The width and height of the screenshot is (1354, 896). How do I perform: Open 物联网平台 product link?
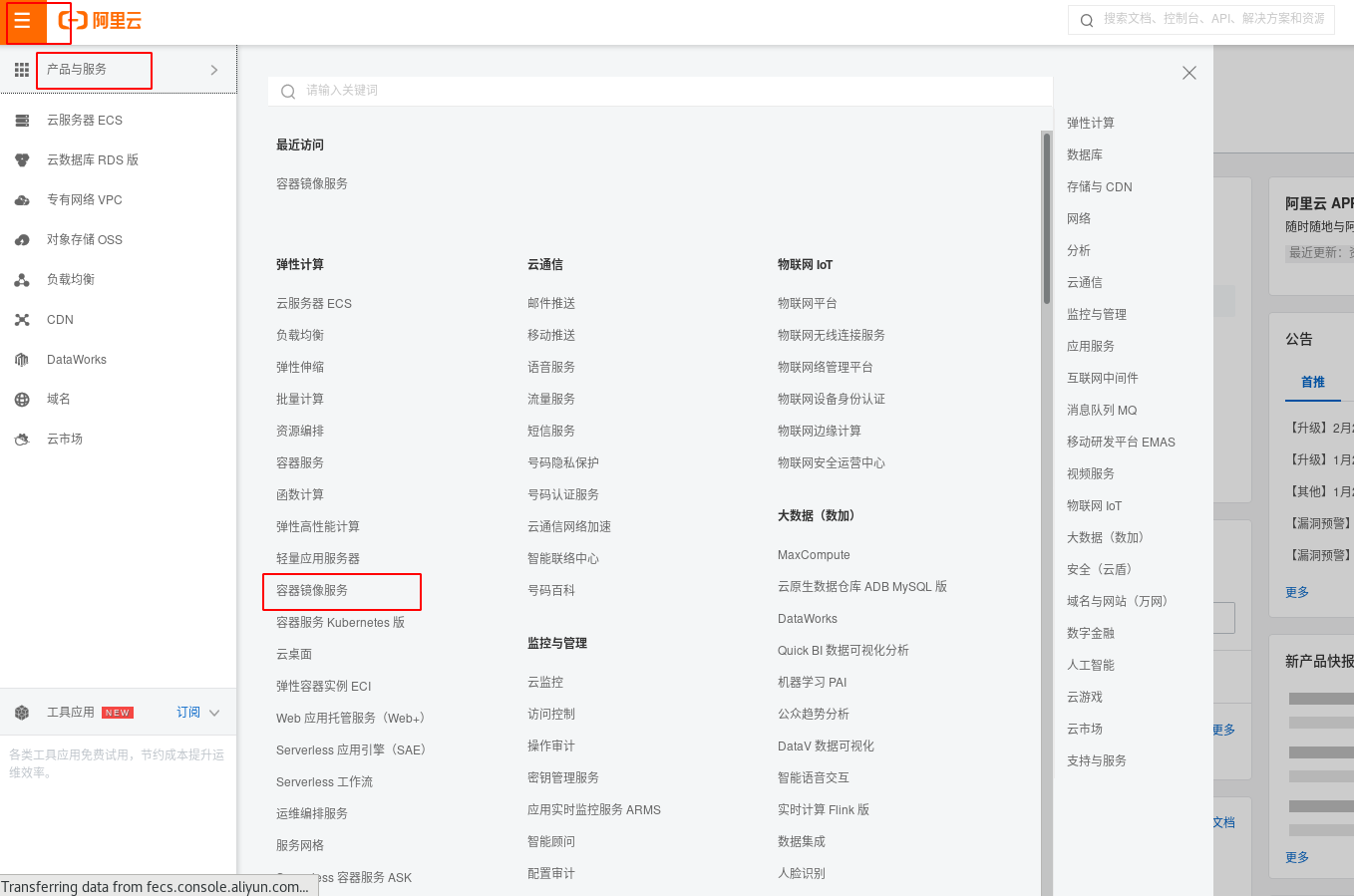[x=808, y=303]
